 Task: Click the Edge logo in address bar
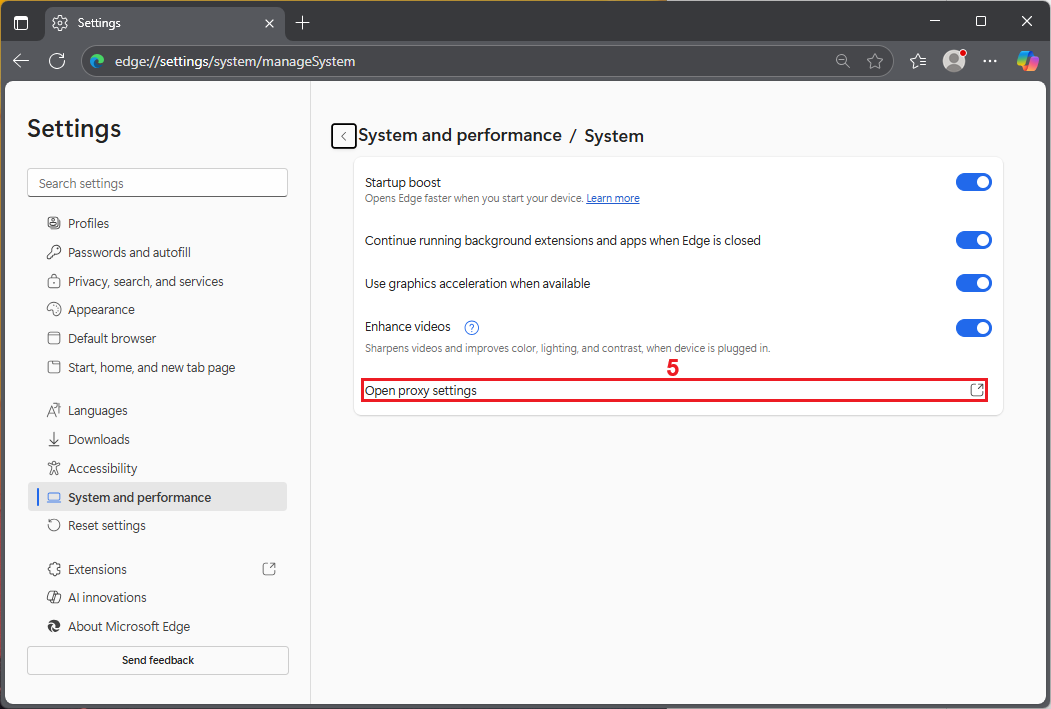97,61
